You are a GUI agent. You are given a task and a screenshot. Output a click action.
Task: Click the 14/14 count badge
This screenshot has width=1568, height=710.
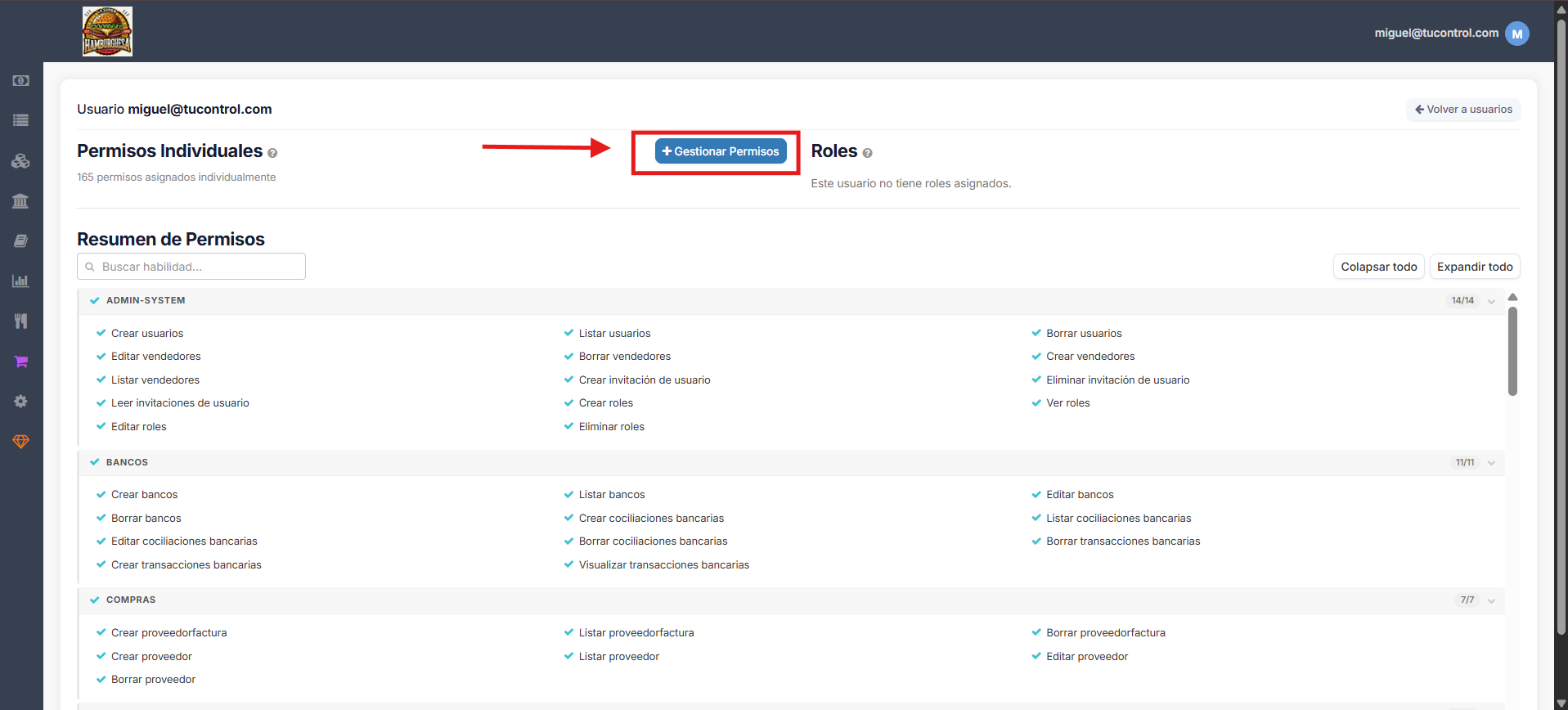1462,301
